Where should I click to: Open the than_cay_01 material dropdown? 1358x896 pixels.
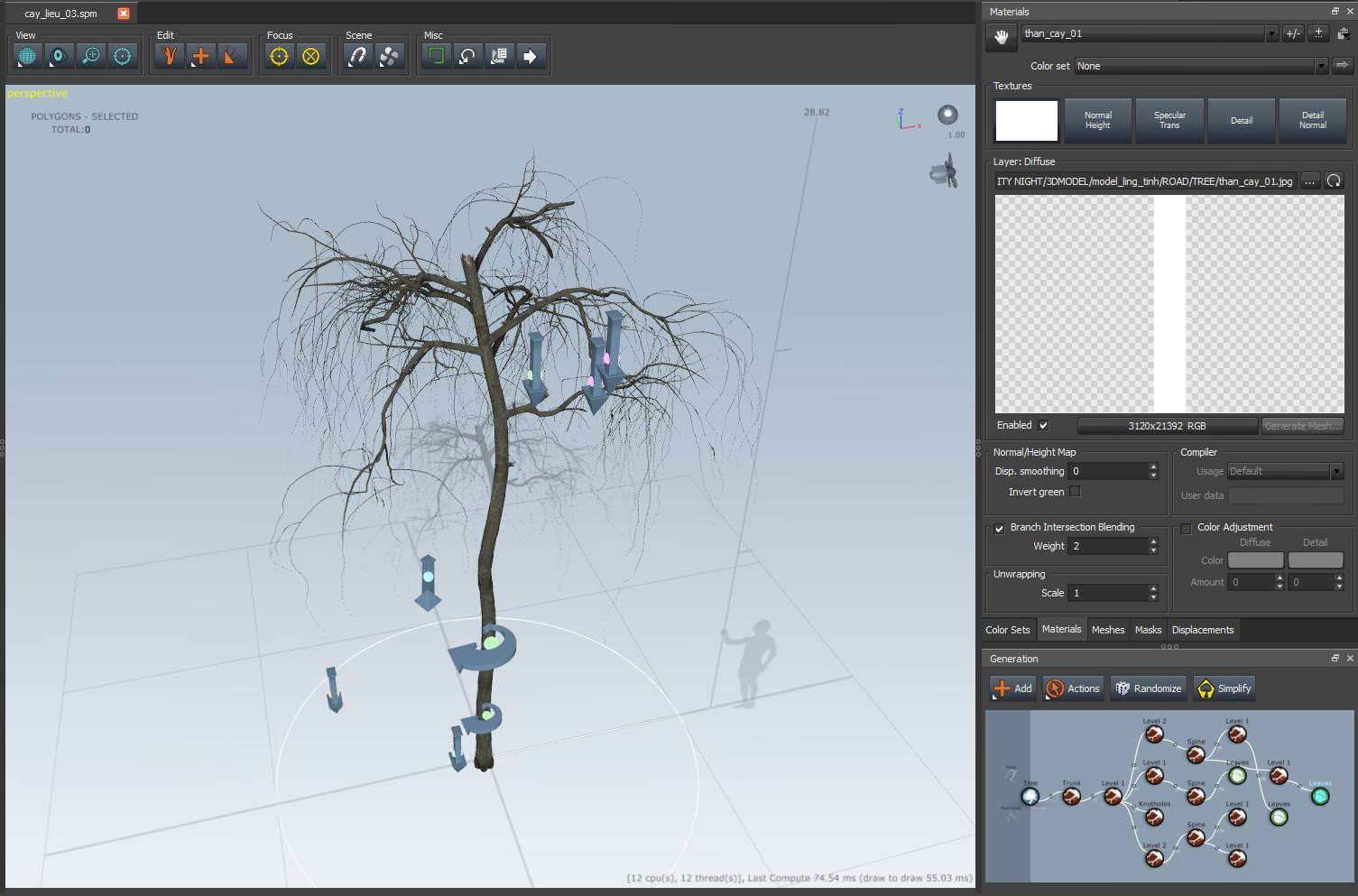(1271, 34)
